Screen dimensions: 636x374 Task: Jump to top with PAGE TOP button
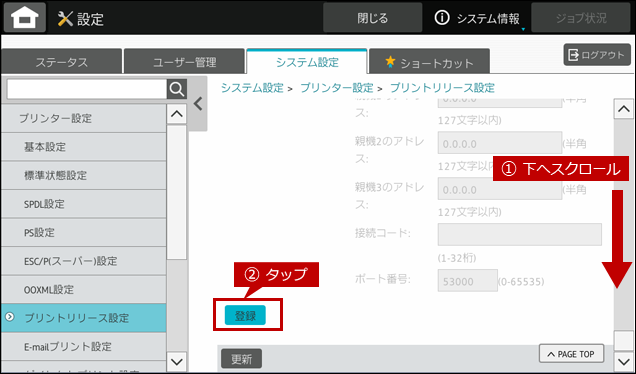coord(571,354)
